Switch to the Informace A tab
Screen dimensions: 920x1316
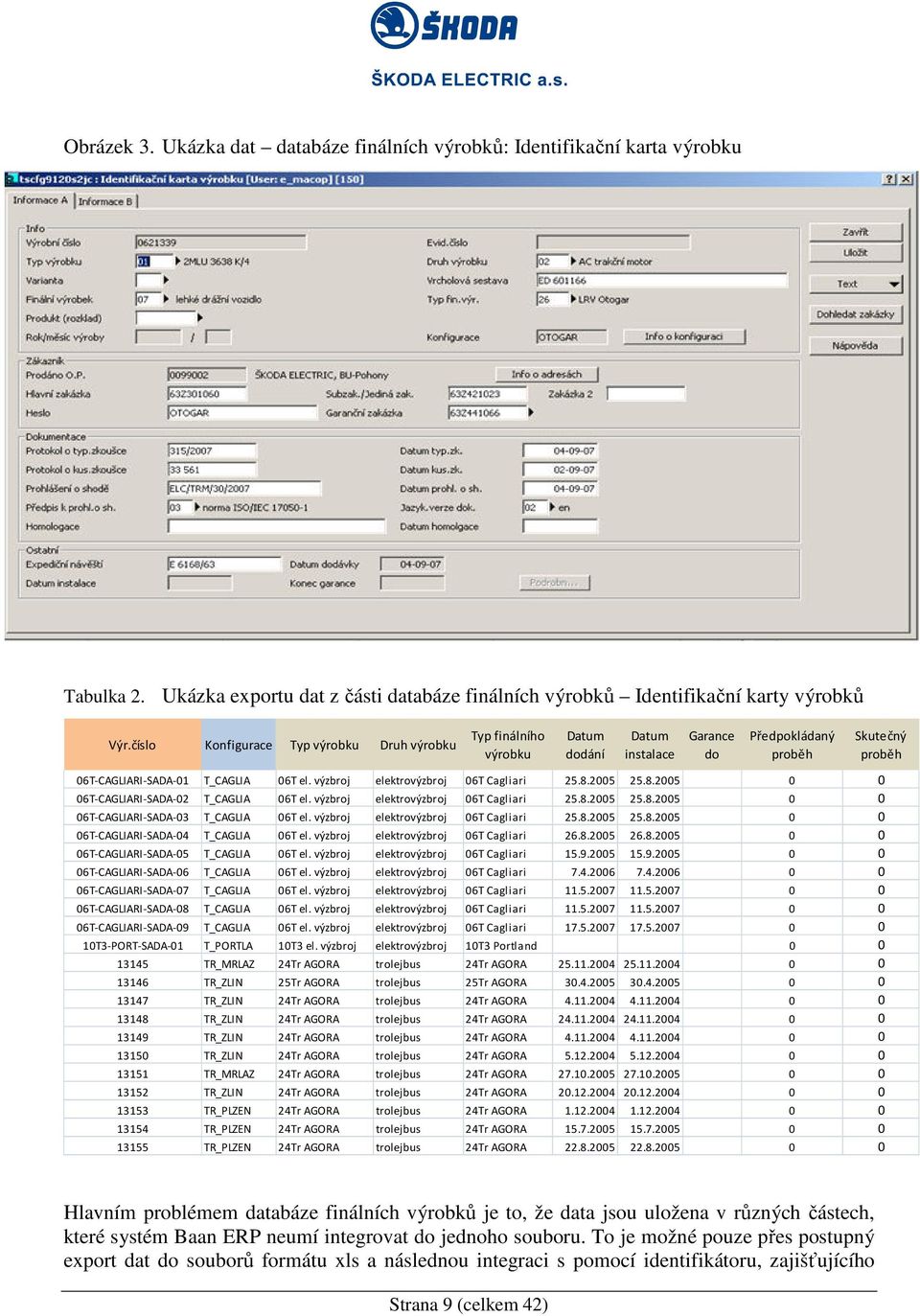coord(39,200)
